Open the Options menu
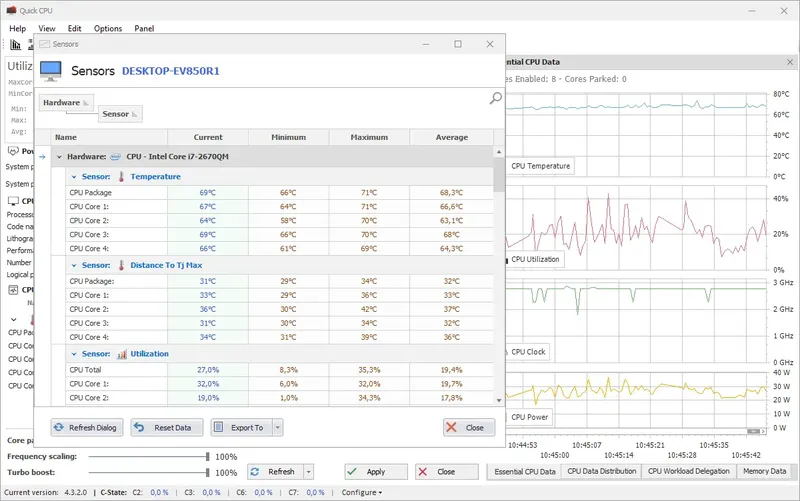The height and width of the screenshot is (501, 800). 108,29
